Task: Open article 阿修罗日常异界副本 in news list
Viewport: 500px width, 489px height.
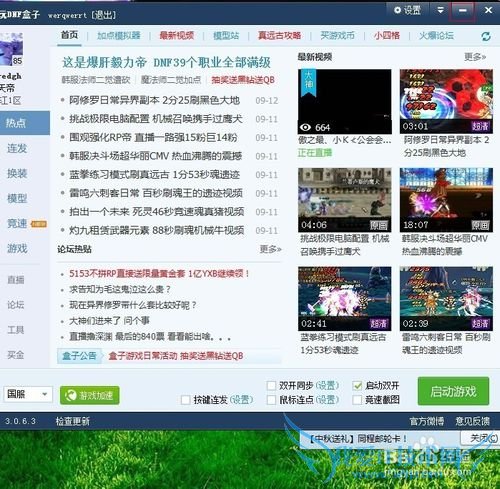Action: [154, 100]
